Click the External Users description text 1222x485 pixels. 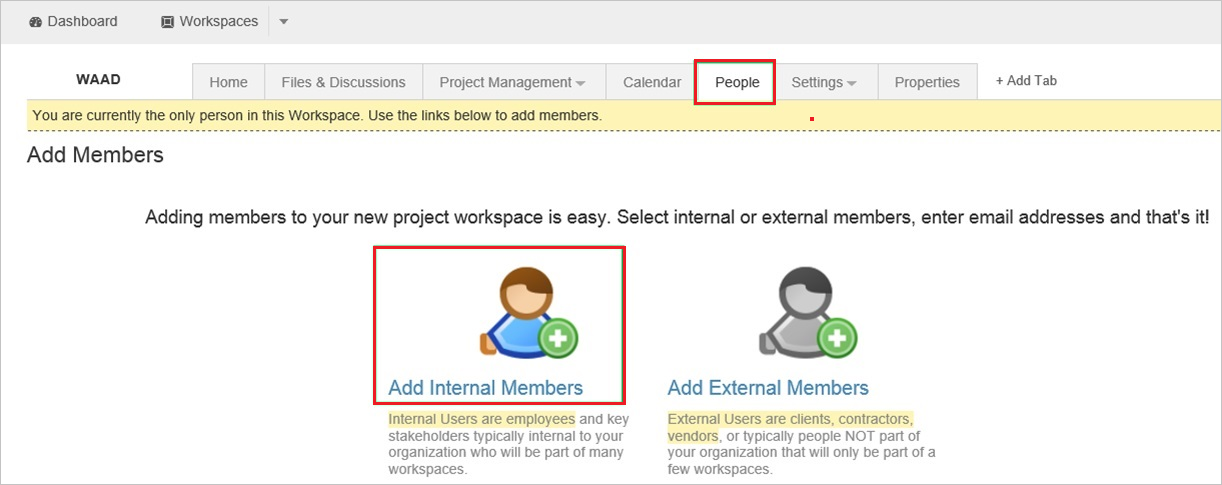click(x=801, y=444)
